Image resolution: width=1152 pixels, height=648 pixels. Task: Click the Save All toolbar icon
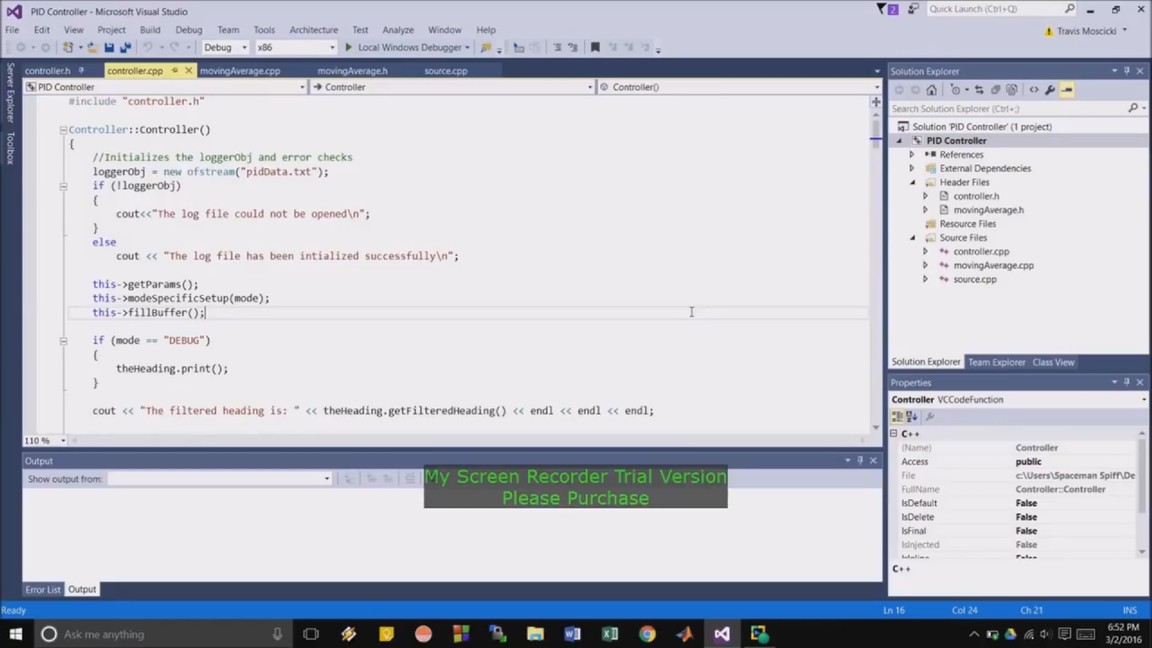point(125,47)
